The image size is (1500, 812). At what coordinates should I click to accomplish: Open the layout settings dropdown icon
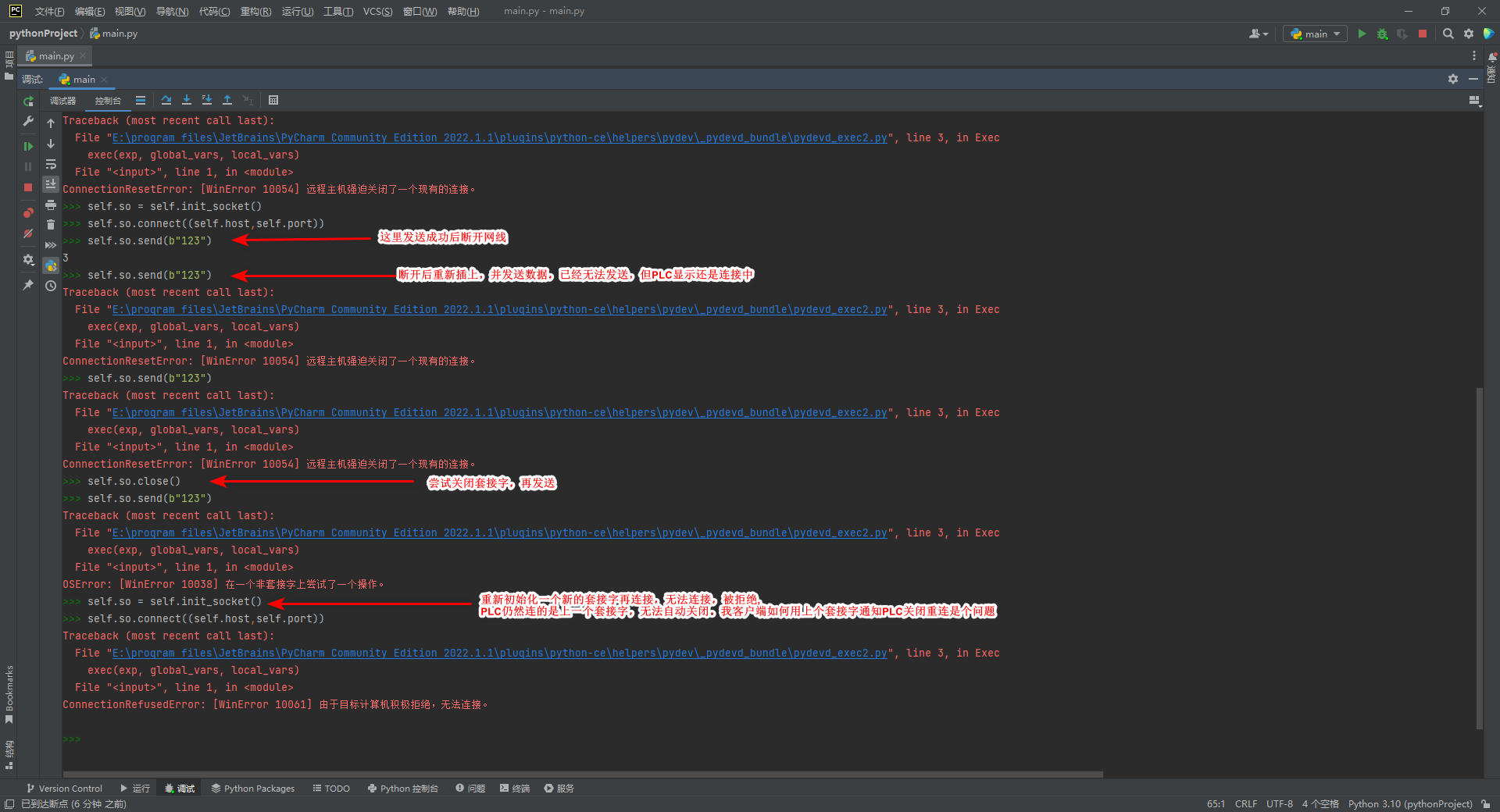pyautogui.click(x=1474, y=101)
